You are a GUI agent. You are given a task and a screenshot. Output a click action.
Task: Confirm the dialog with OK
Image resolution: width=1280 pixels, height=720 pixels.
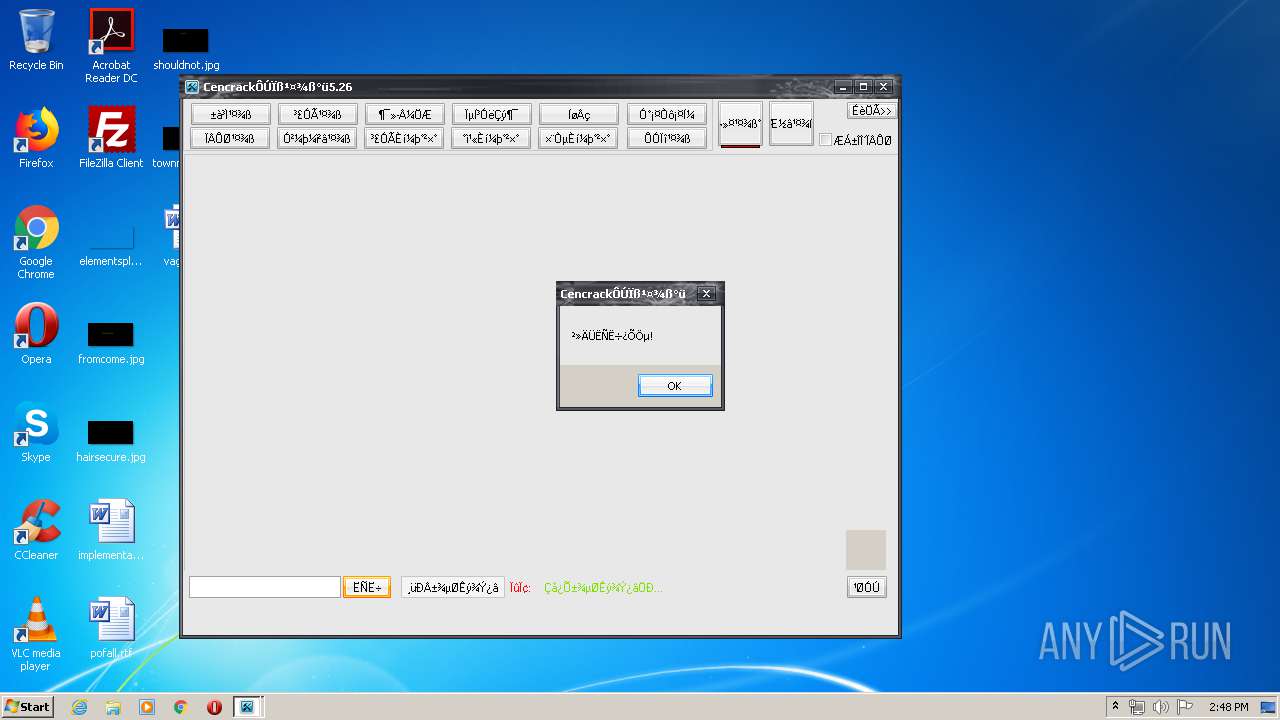[675, 386]
